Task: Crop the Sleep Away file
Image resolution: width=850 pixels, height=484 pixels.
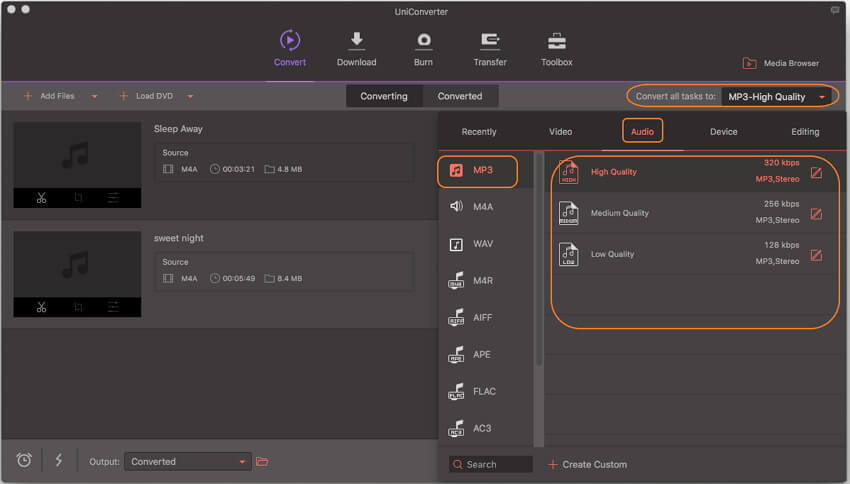Action: click(78, 198)
